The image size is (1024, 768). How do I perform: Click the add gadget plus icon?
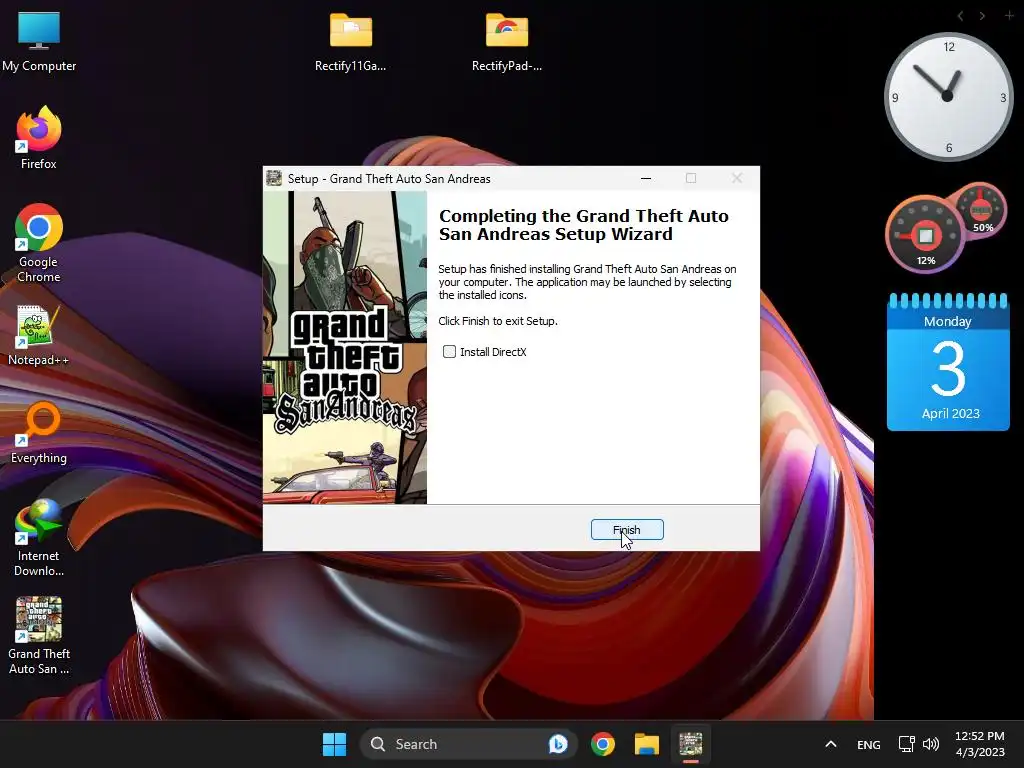tap(1009, 15)
